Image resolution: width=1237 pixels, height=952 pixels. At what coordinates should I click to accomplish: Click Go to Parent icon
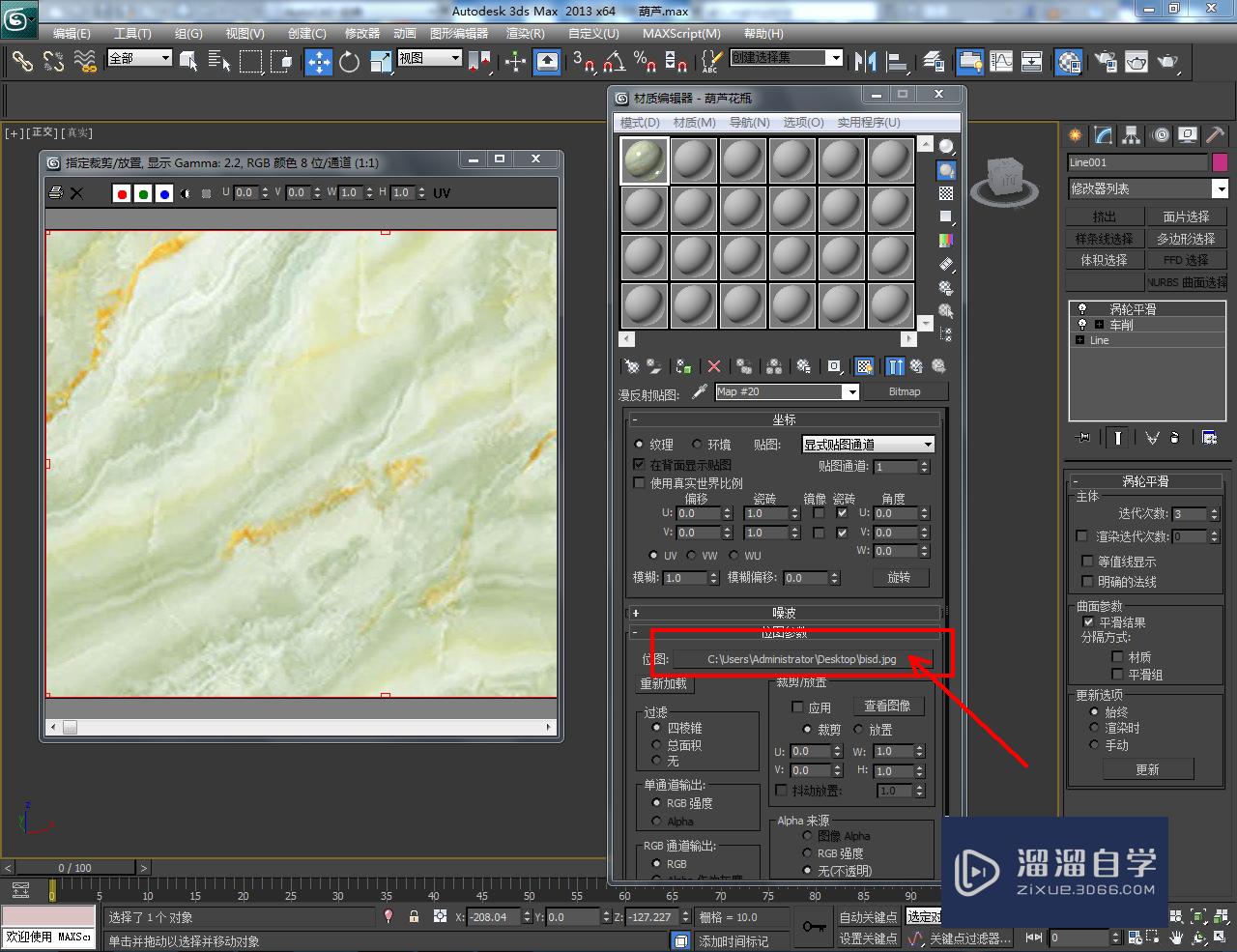[x=915, y=366]
